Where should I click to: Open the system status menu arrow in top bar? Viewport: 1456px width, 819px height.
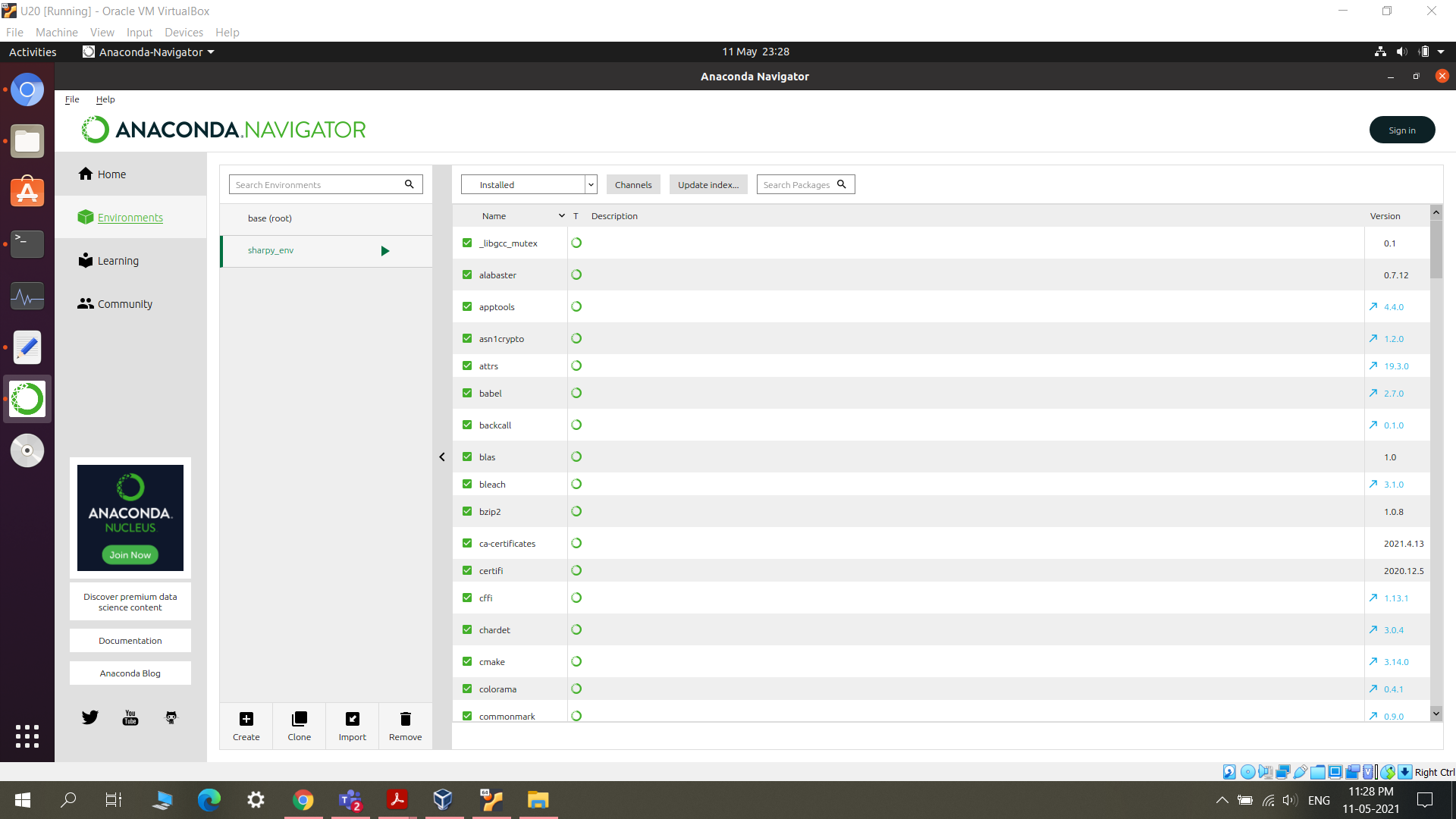[x=1441, y=52]
